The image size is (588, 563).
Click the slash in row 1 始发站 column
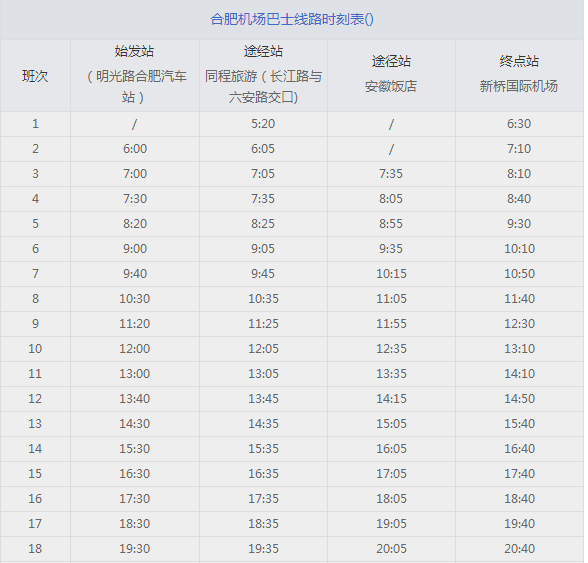click(x=134, y=124)
